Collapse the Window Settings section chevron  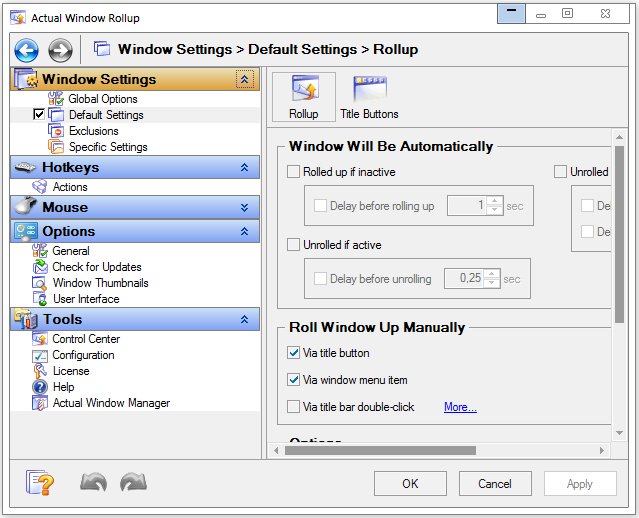coord(245,79)
